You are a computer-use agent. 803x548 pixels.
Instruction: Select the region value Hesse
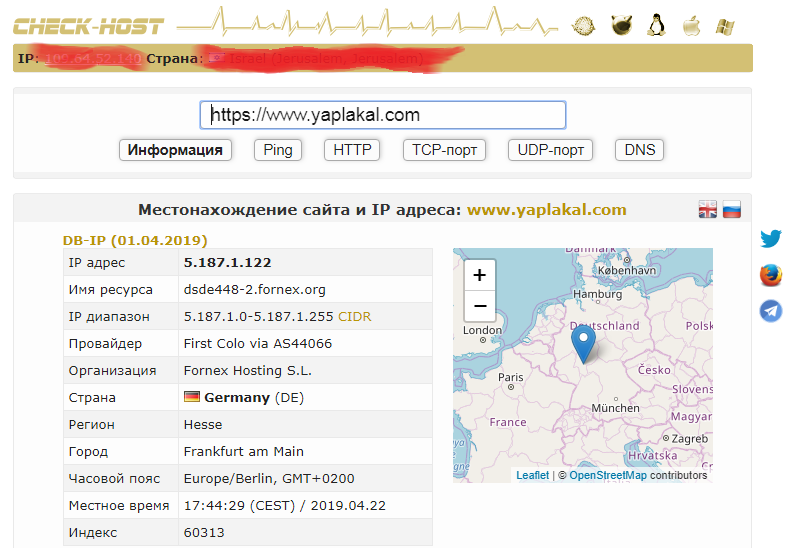(x=203, y=425)
